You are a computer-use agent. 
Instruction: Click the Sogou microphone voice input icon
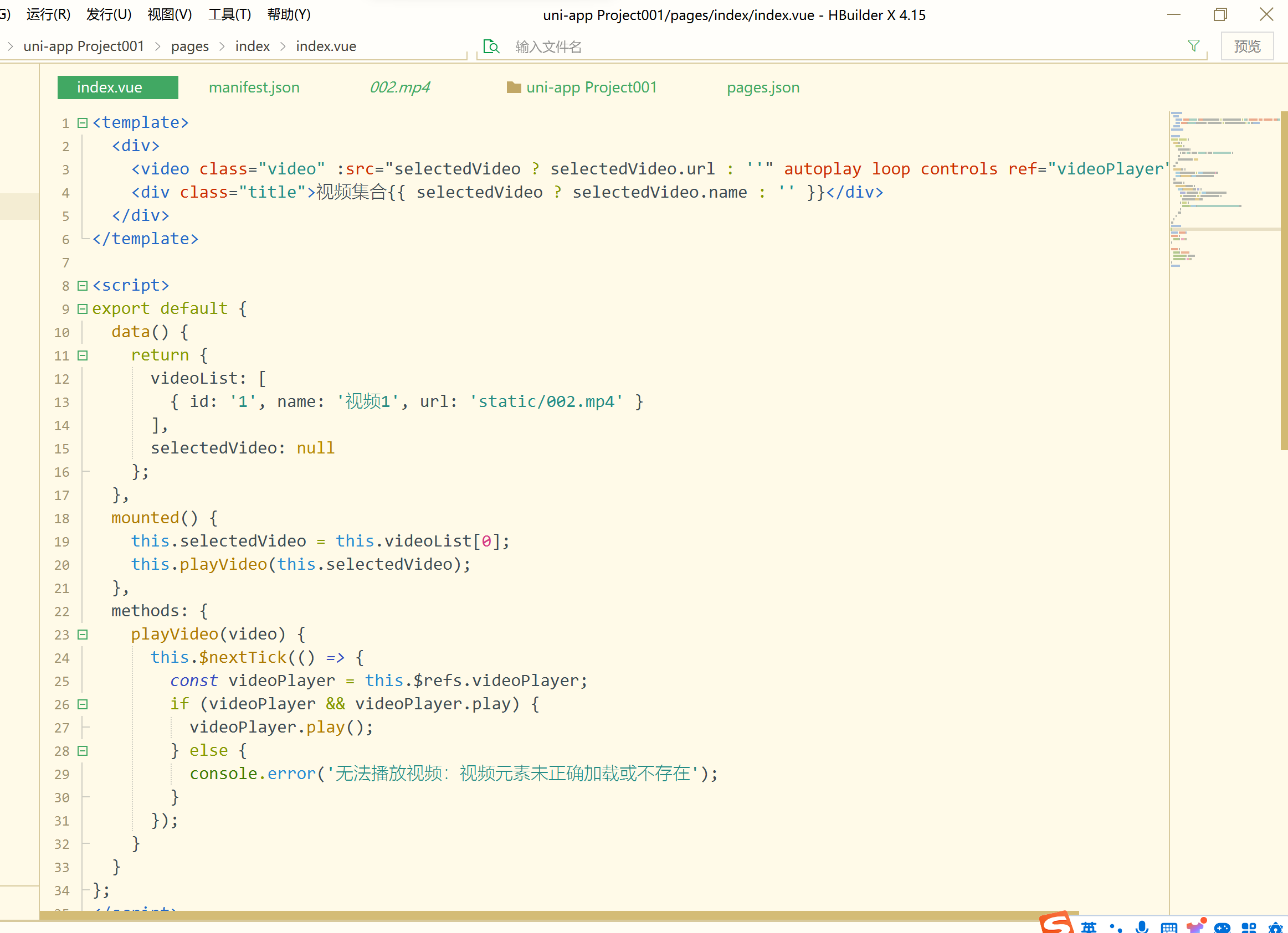(x=1142, y=927)
